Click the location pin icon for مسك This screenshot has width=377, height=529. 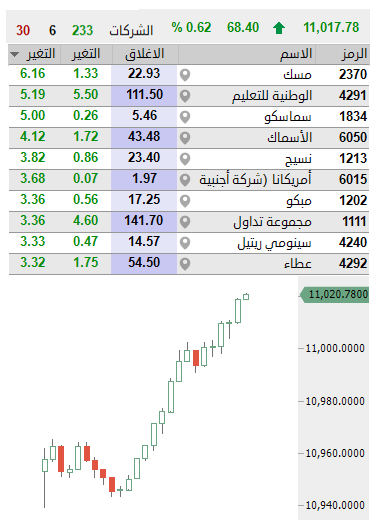coord(185,75)
